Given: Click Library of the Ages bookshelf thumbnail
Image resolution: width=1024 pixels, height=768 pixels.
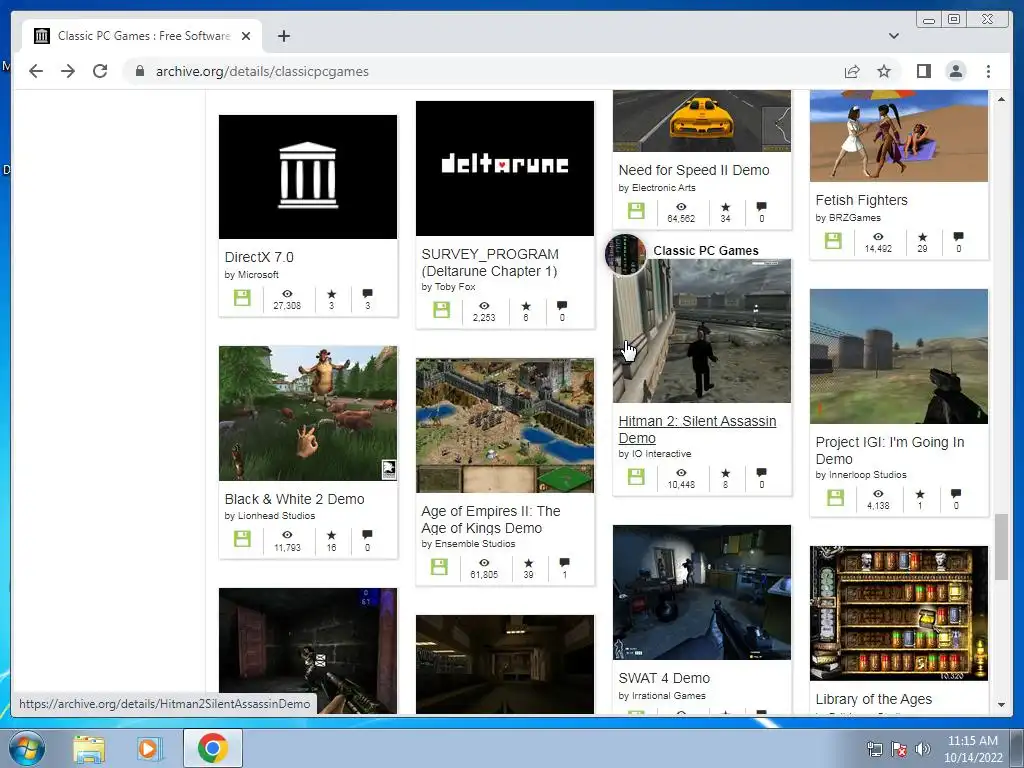Looking at the screenshot, I should 899,613.
